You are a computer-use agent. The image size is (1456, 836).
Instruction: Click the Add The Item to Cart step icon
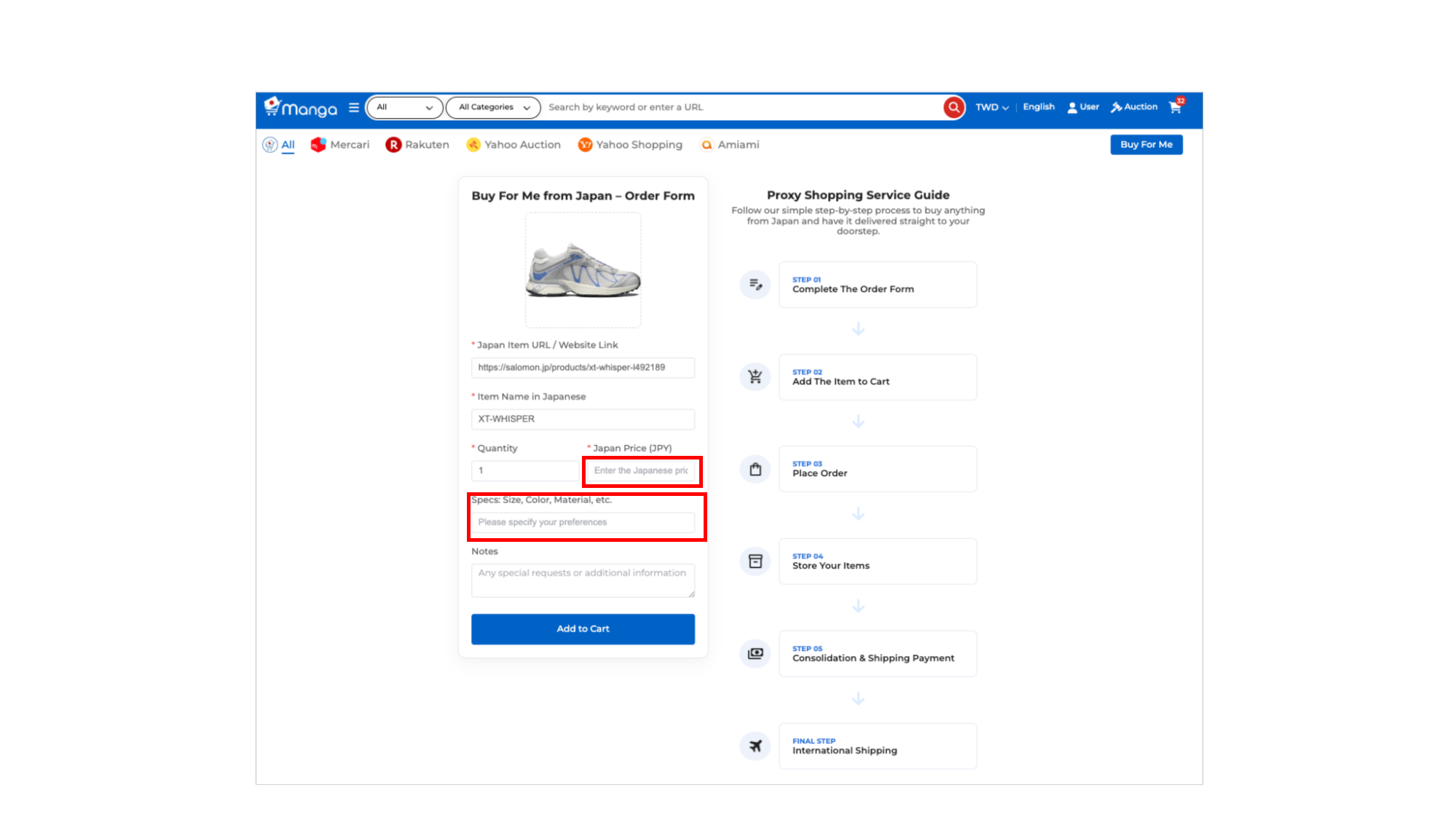755,376
